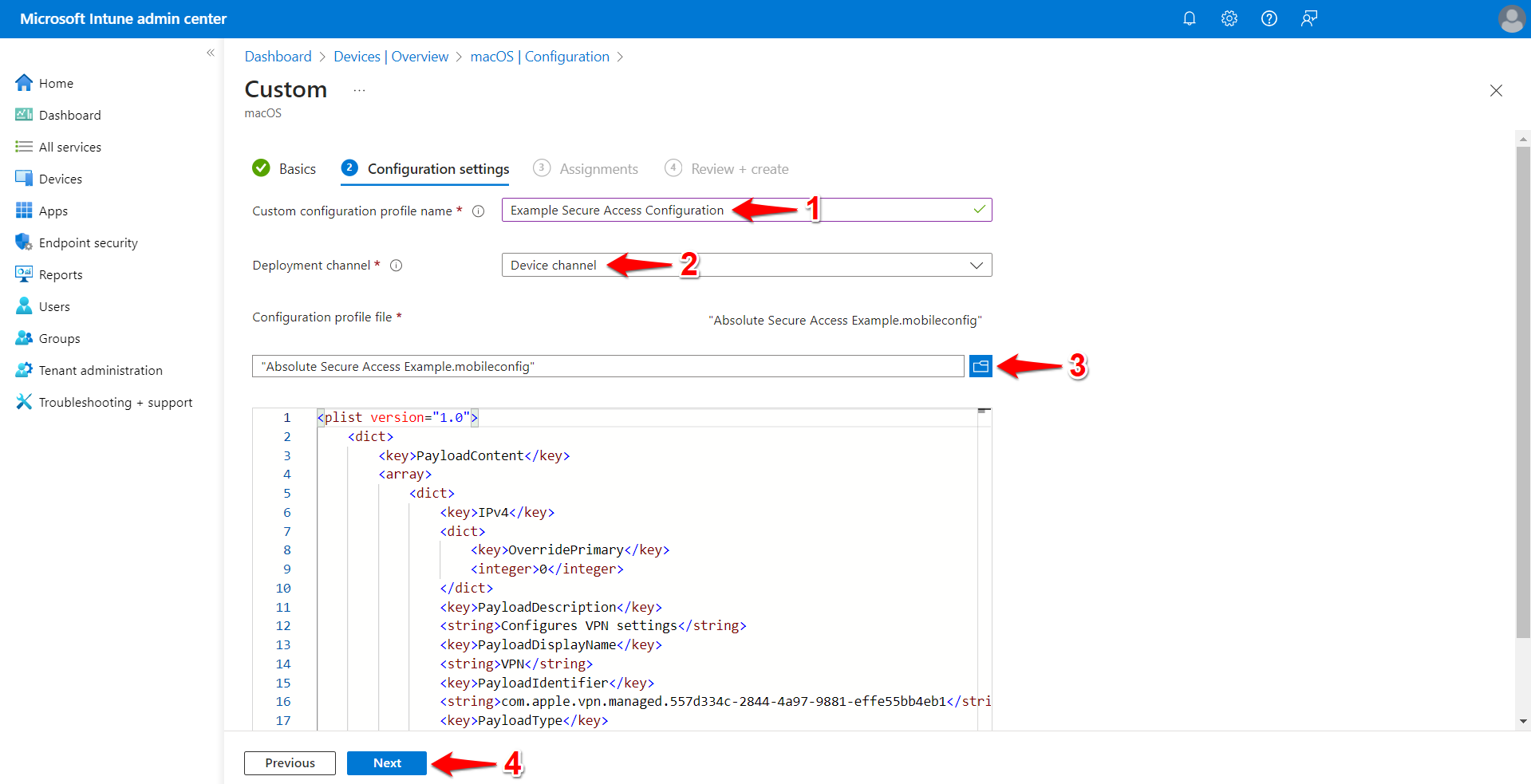Open All services in sidebar
Screen dimensions: 1531x784
click(69, 147)
